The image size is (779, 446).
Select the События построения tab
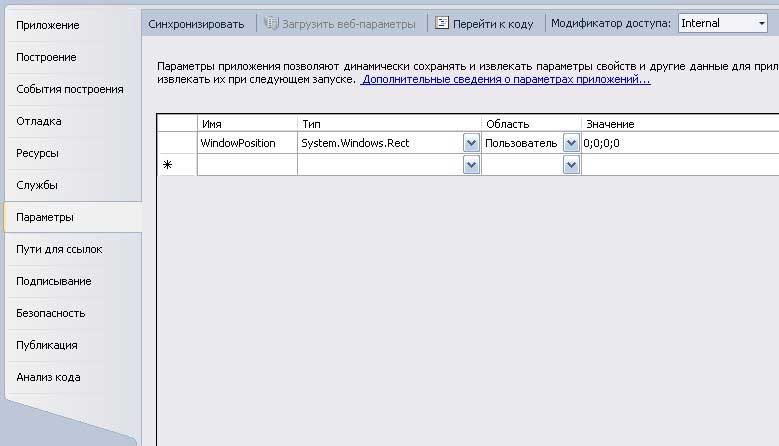click(70, 89)
